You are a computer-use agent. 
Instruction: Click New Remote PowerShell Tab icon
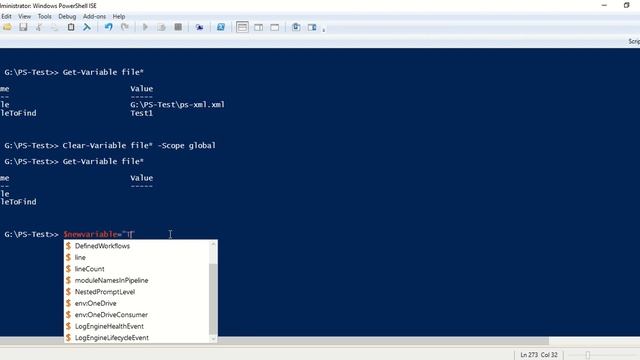tap(199, 27)
